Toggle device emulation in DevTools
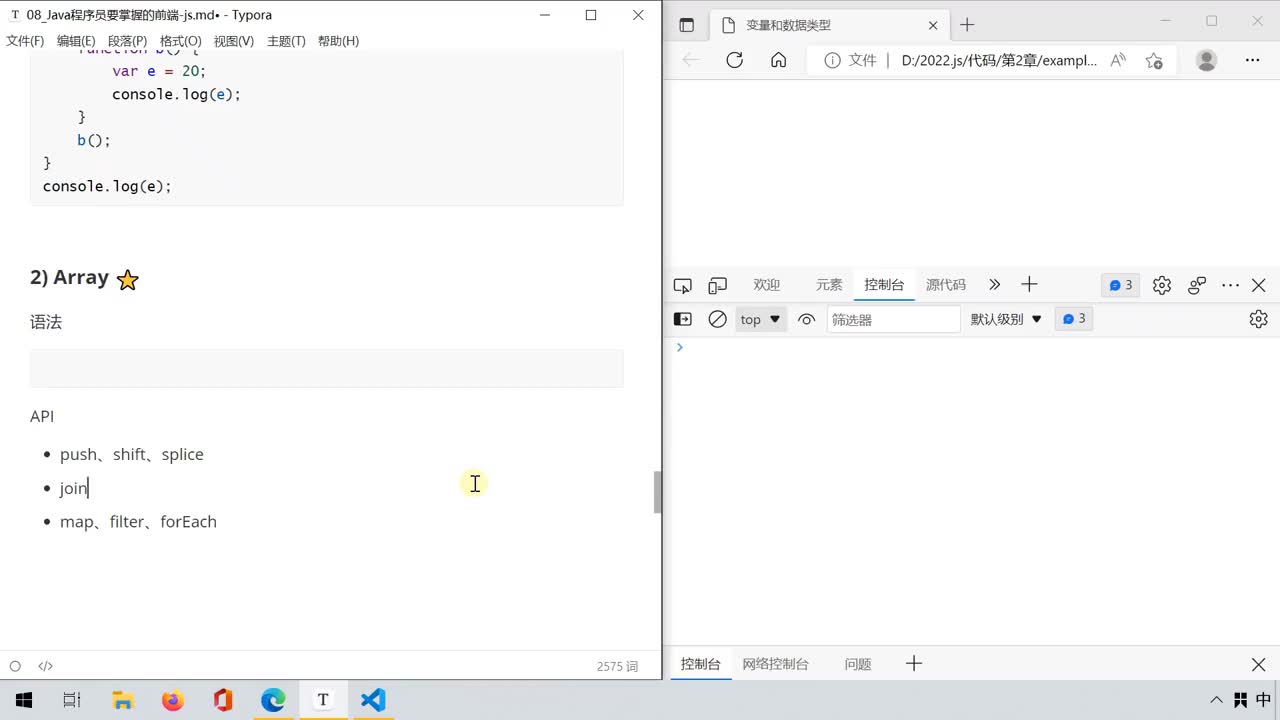The height and width of the screenshot is (720, 1280). pyautogui.click(x=718, y=285)
